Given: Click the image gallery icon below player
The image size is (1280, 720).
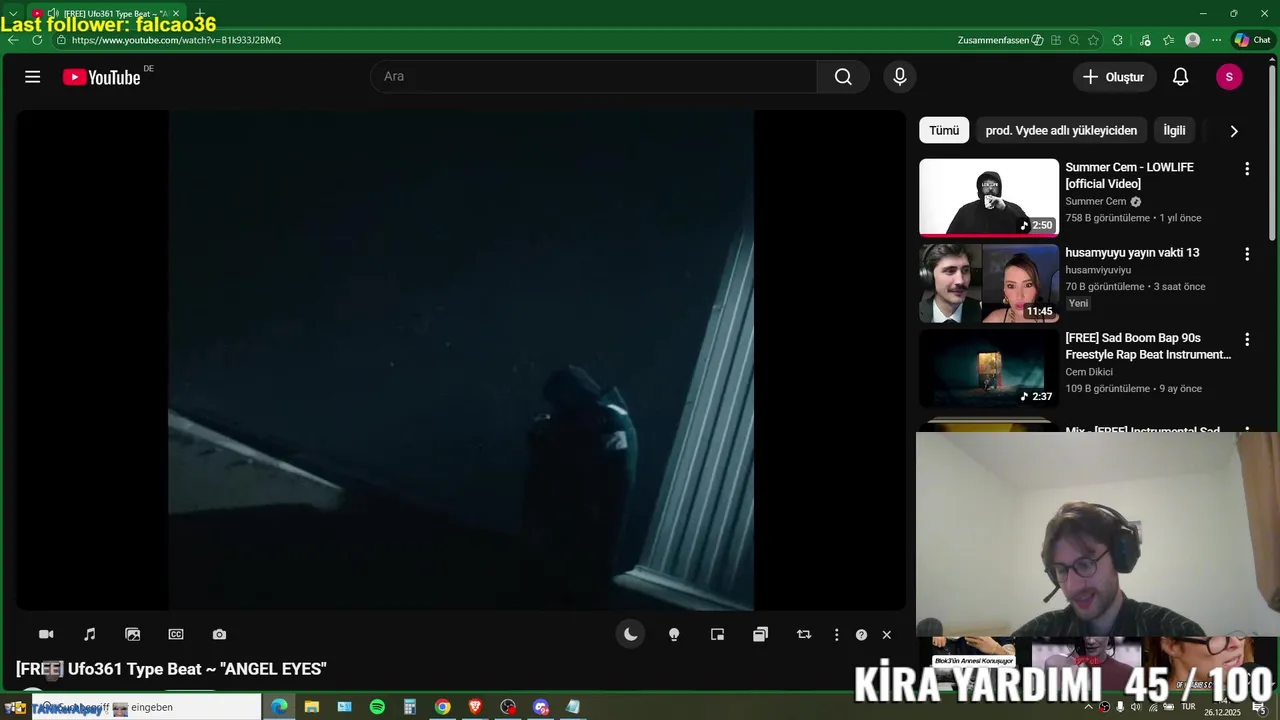Looking at the screenshot, I should click(x=132, y=634).
